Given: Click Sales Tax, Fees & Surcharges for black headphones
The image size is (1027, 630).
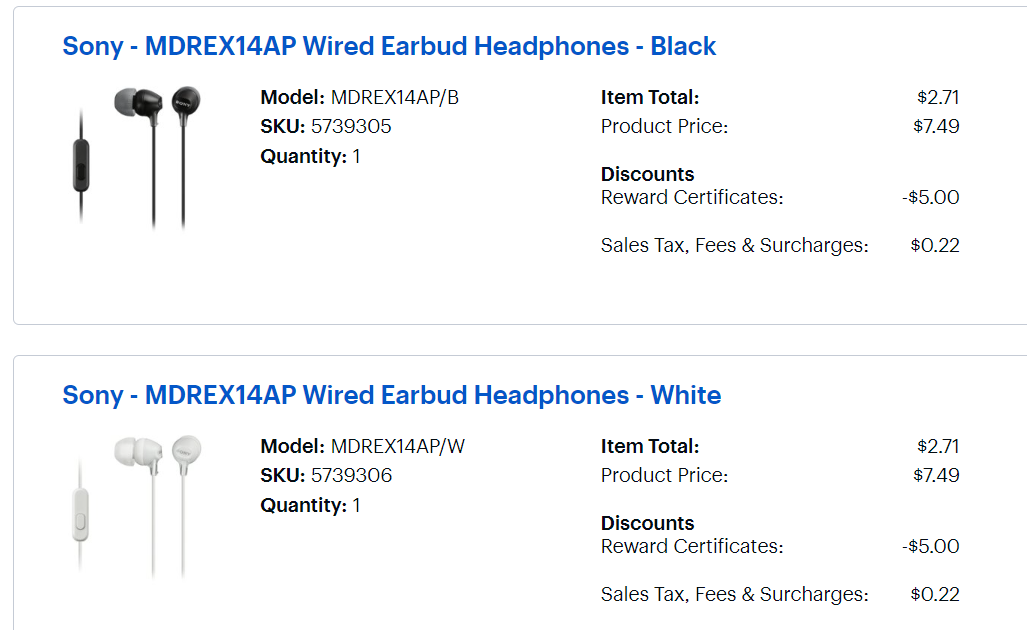Looking at the screenshot, I should tap(734, 246).
